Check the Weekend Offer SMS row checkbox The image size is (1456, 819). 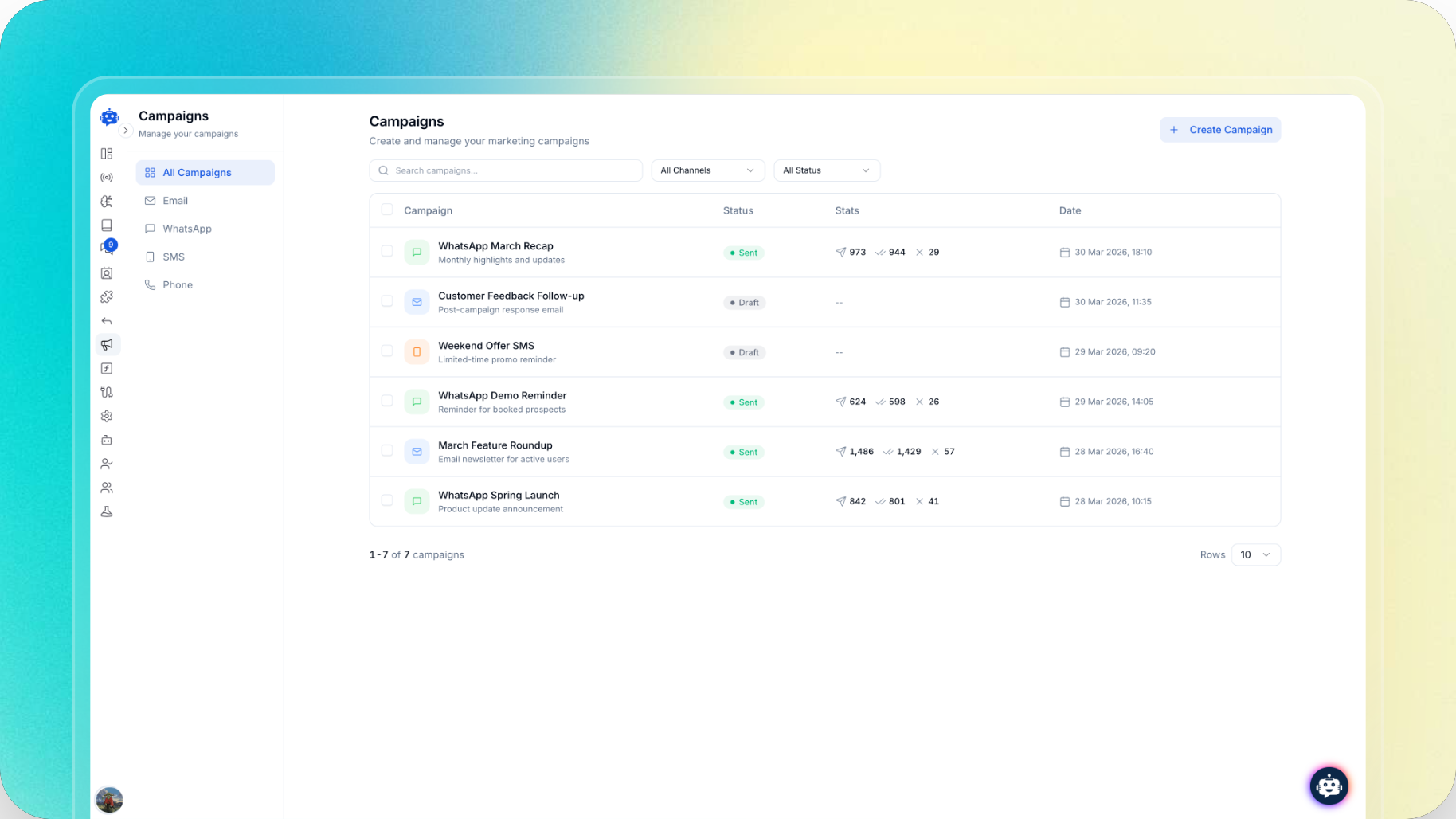pyautogui.click(x=387, y=351)
